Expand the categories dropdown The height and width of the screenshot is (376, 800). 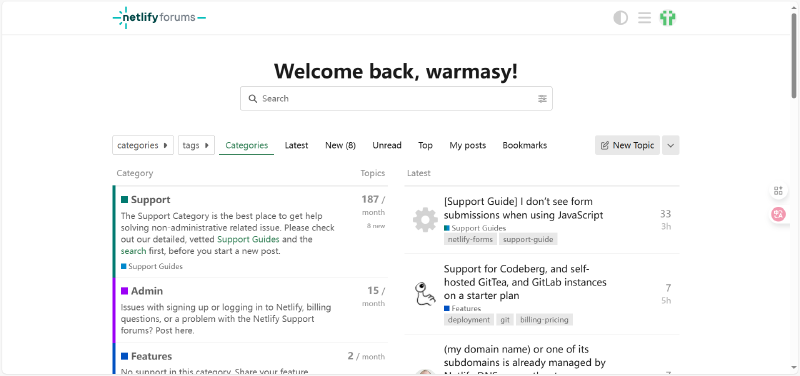tap(143, 145)
